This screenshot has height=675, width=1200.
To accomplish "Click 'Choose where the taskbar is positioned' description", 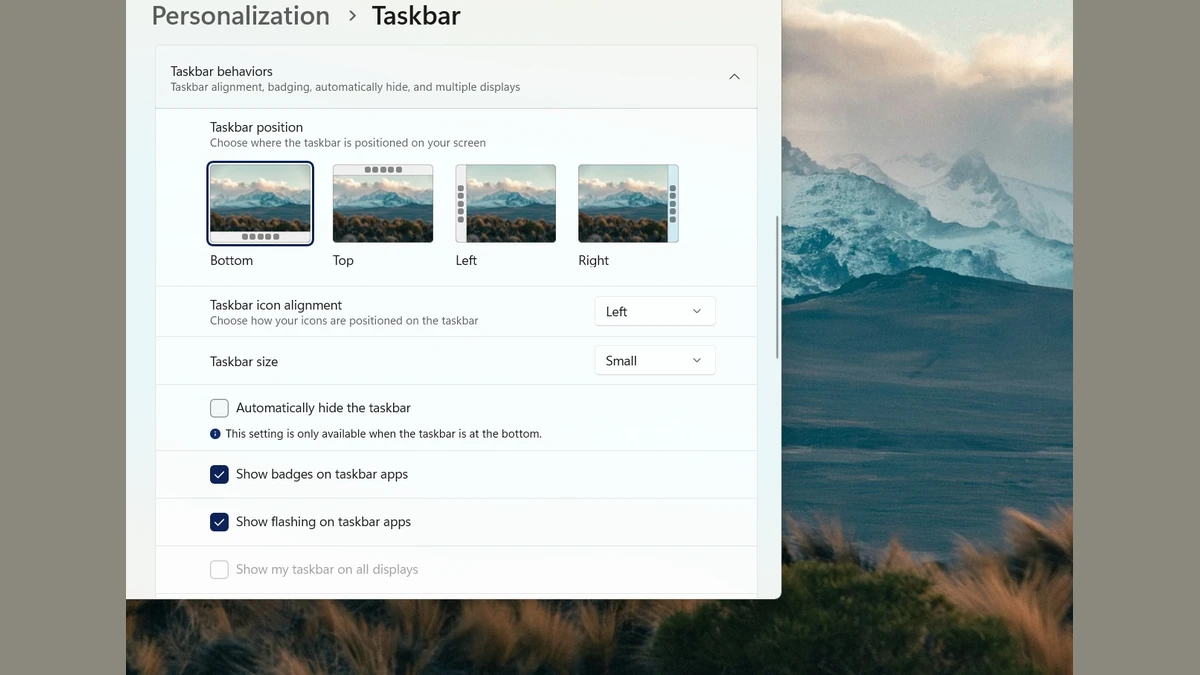I will point(348,143).
